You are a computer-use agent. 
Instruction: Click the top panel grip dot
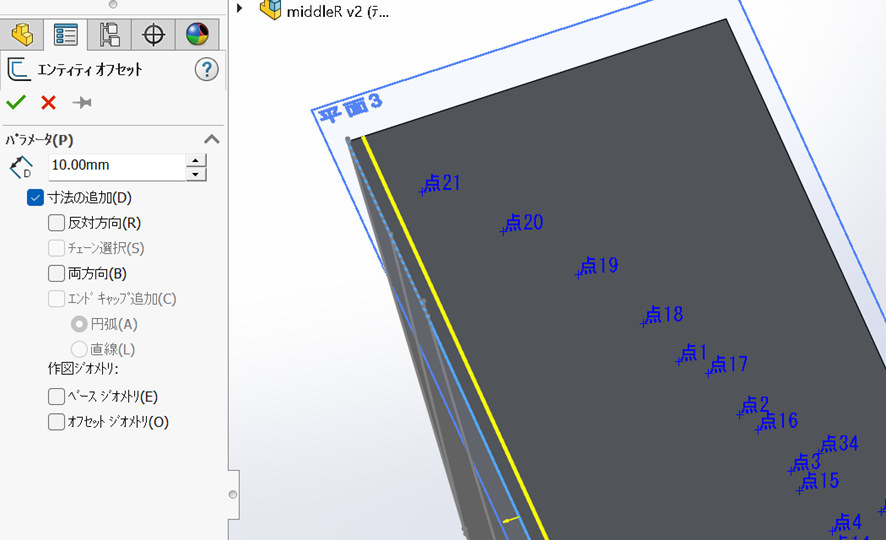pyautogui.click(x=113, y=5)
